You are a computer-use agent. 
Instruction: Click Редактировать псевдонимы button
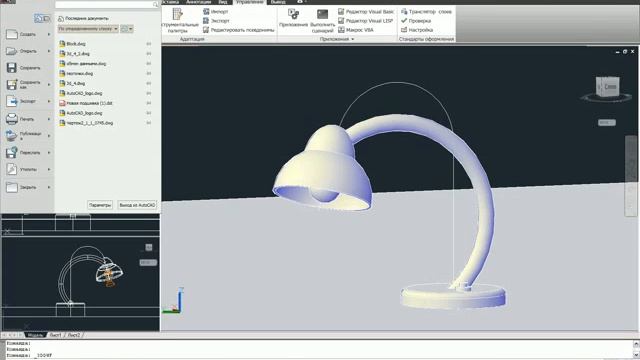(239, 30)
